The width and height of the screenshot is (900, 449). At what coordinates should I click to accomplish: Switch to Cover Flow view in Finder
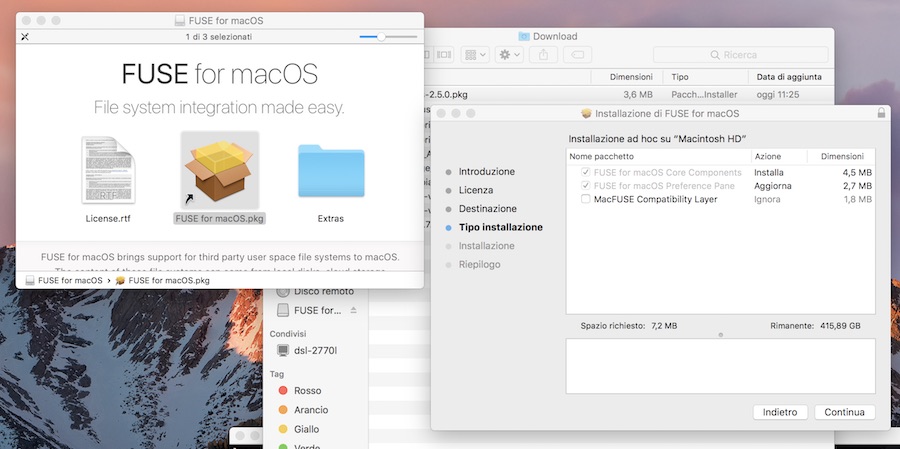pos(444,55)
